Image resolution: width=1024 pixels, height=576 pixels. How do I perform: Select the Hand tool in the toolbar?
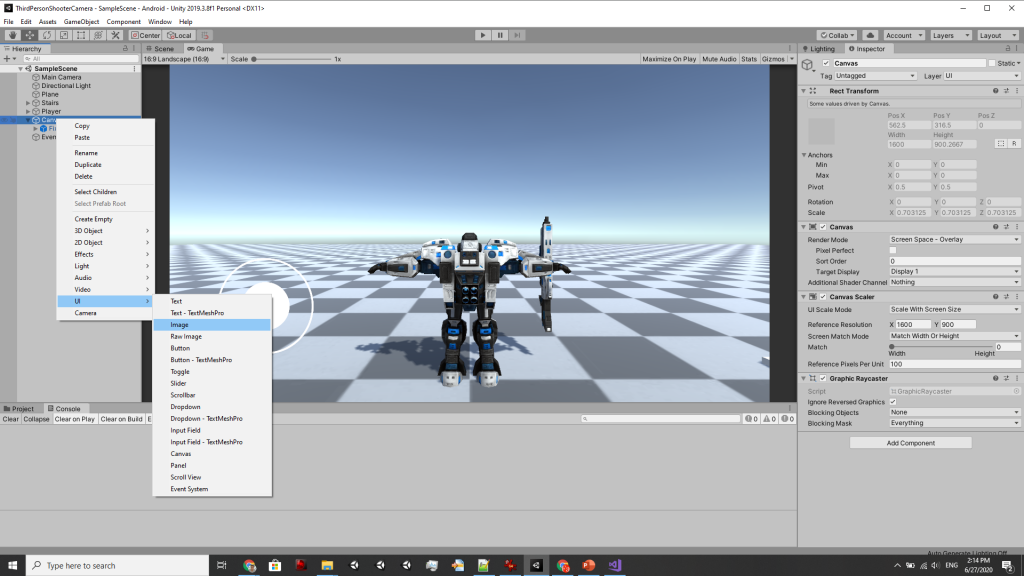click(x=12, y=35)
